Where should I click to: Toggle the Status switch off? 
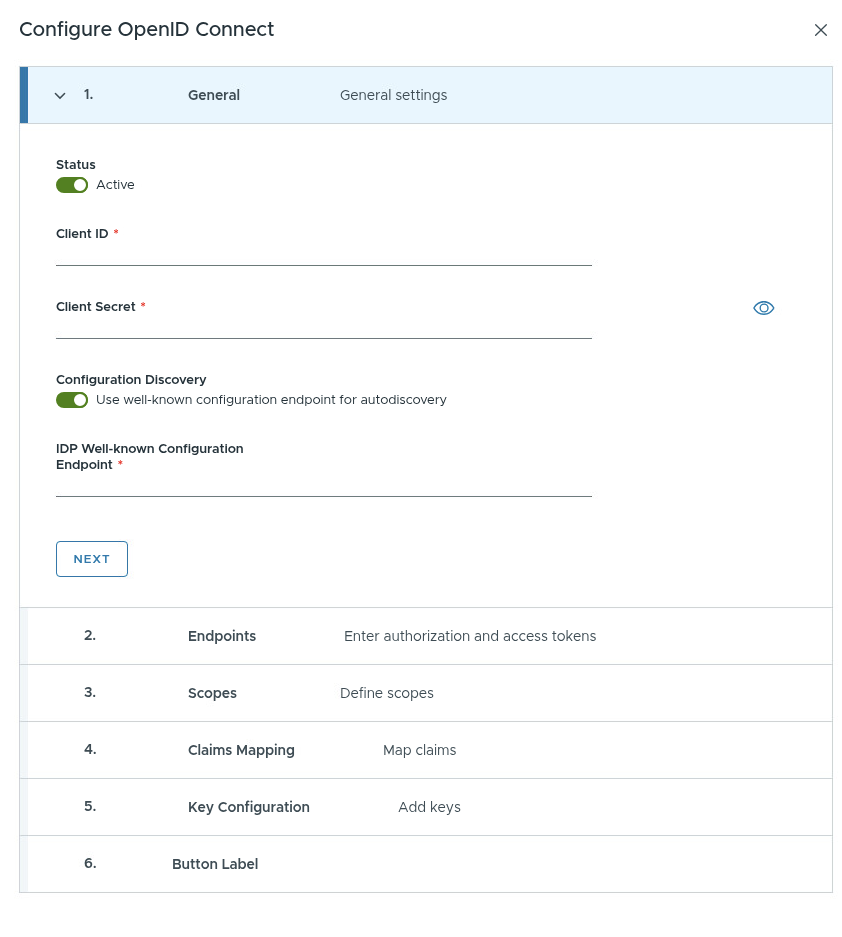(x=72, y=185)
